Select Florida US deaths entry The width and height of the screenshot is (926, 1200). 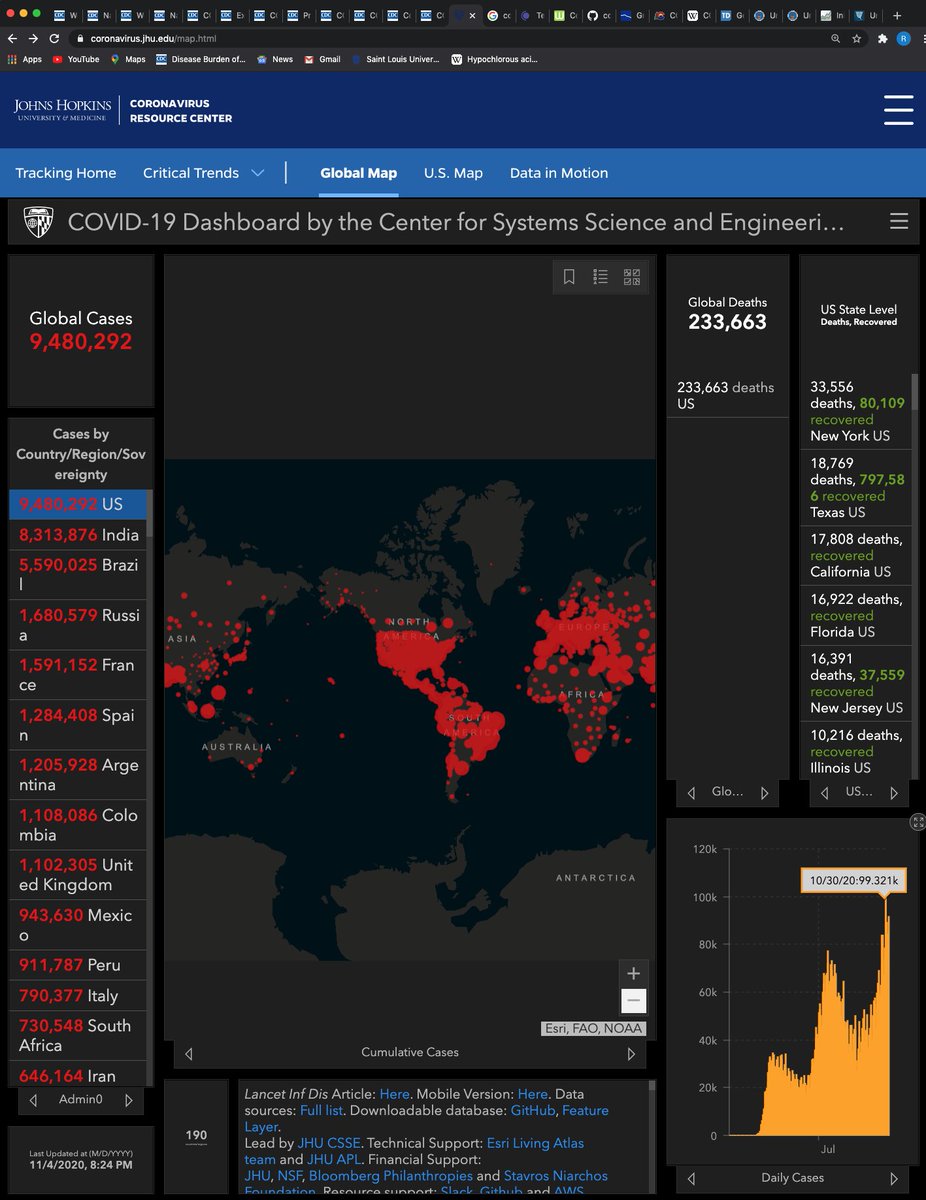[x=857, y=615]
